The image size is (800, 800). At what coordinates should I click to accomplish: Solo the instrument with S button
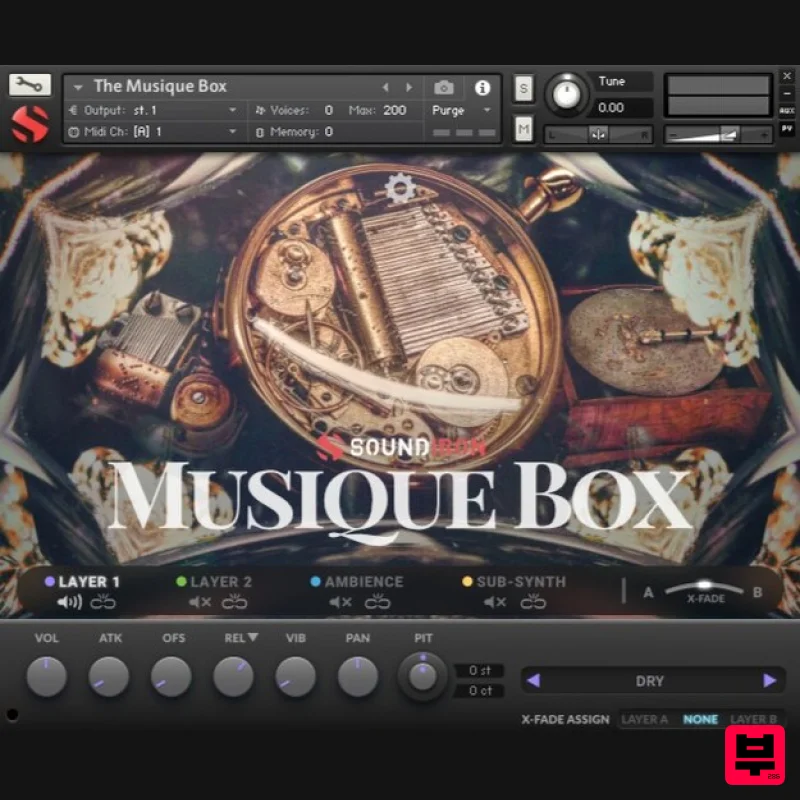[x=523, y=89]
